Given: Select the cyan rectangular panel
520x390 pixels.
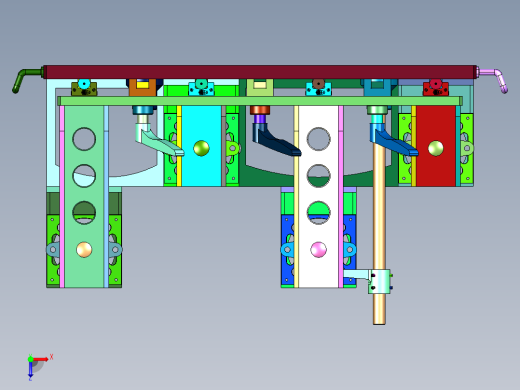Looking at the screenshot, I should (201, 146).
